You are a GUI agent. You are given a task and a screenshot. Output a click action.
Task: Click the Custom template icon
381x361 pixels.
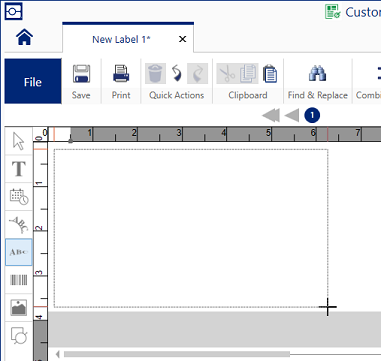pyautogui.click(x=333, y=12)
